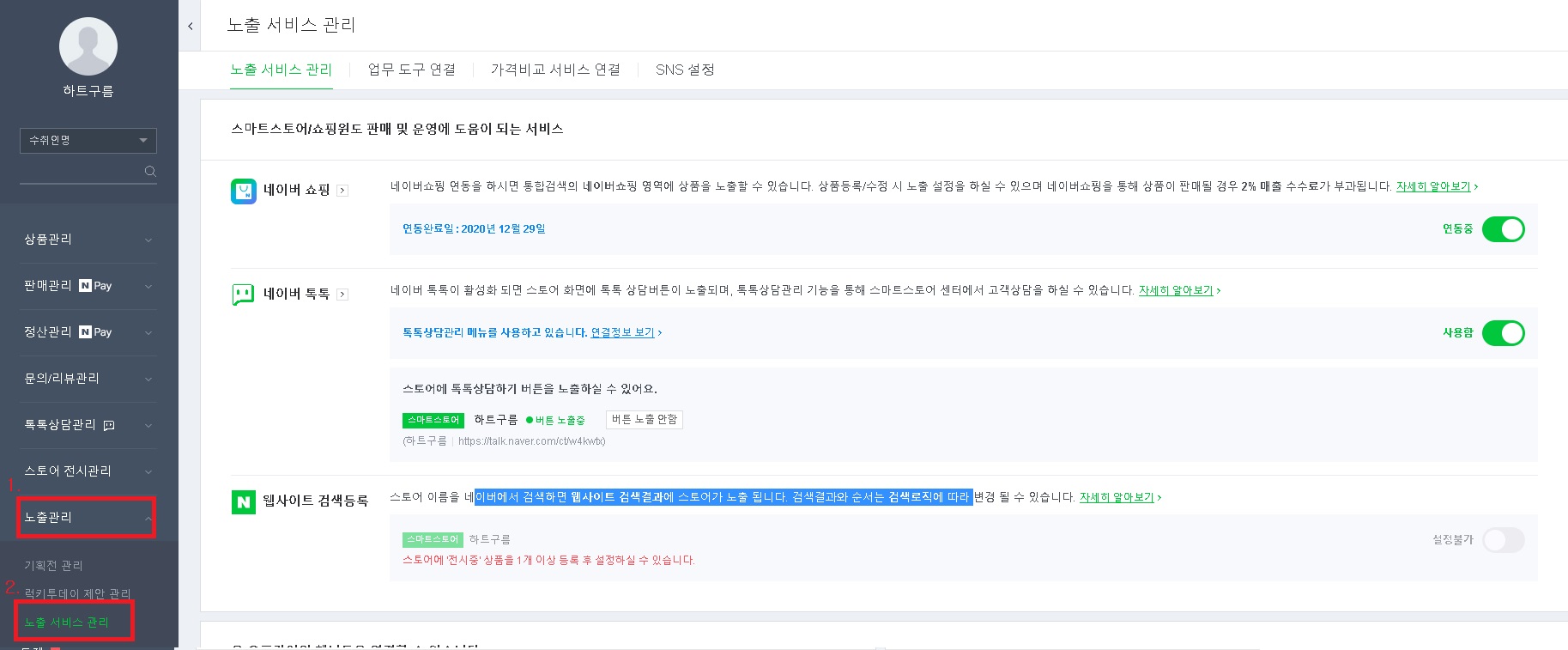This screenshot has width=1568, height=650.
Task: Click the 네이버 톡톡 chat face icon
Action: pos(244,295)
